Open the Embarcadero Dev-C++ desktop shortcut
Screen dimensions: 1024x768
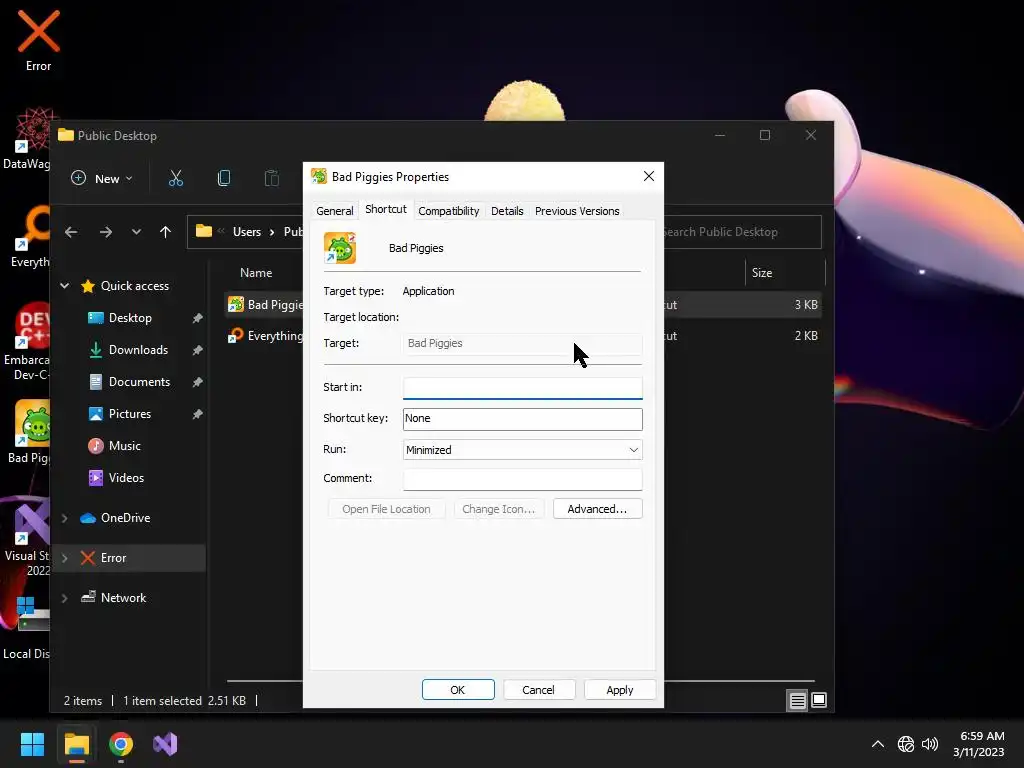[27, 342]
